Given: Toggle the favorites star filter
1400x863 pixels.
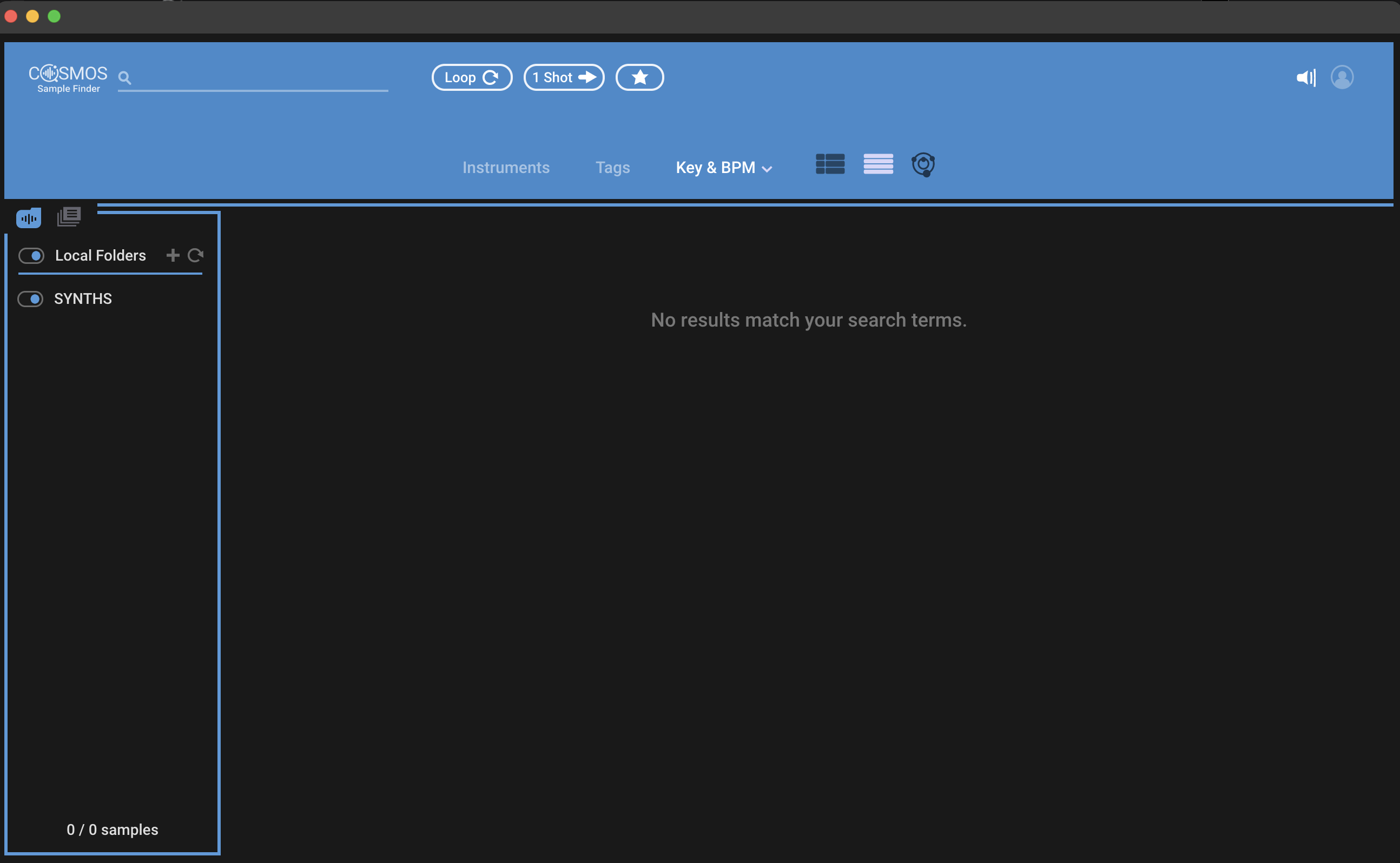Looking at the screenshot, I should [x=639, y=78].
